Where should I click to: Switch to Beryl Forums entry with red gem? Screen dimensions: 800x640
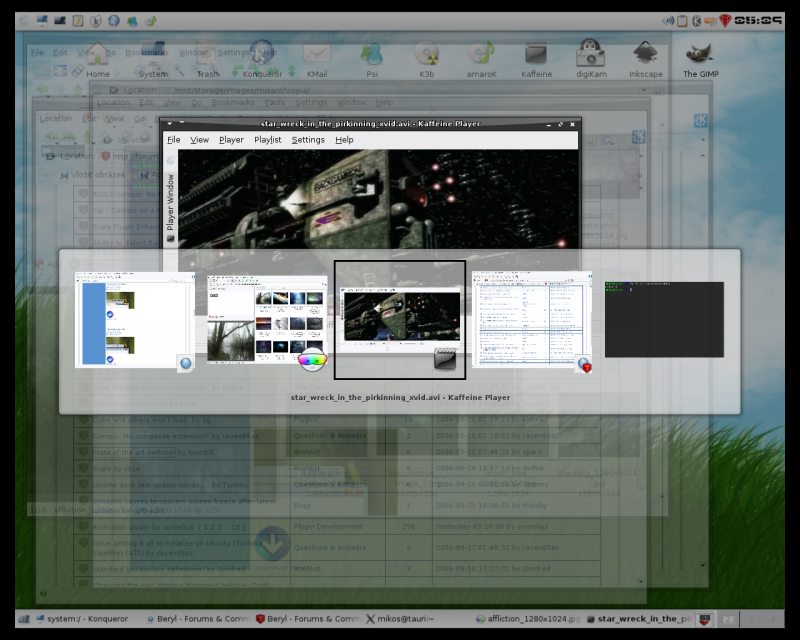[308, 619]
